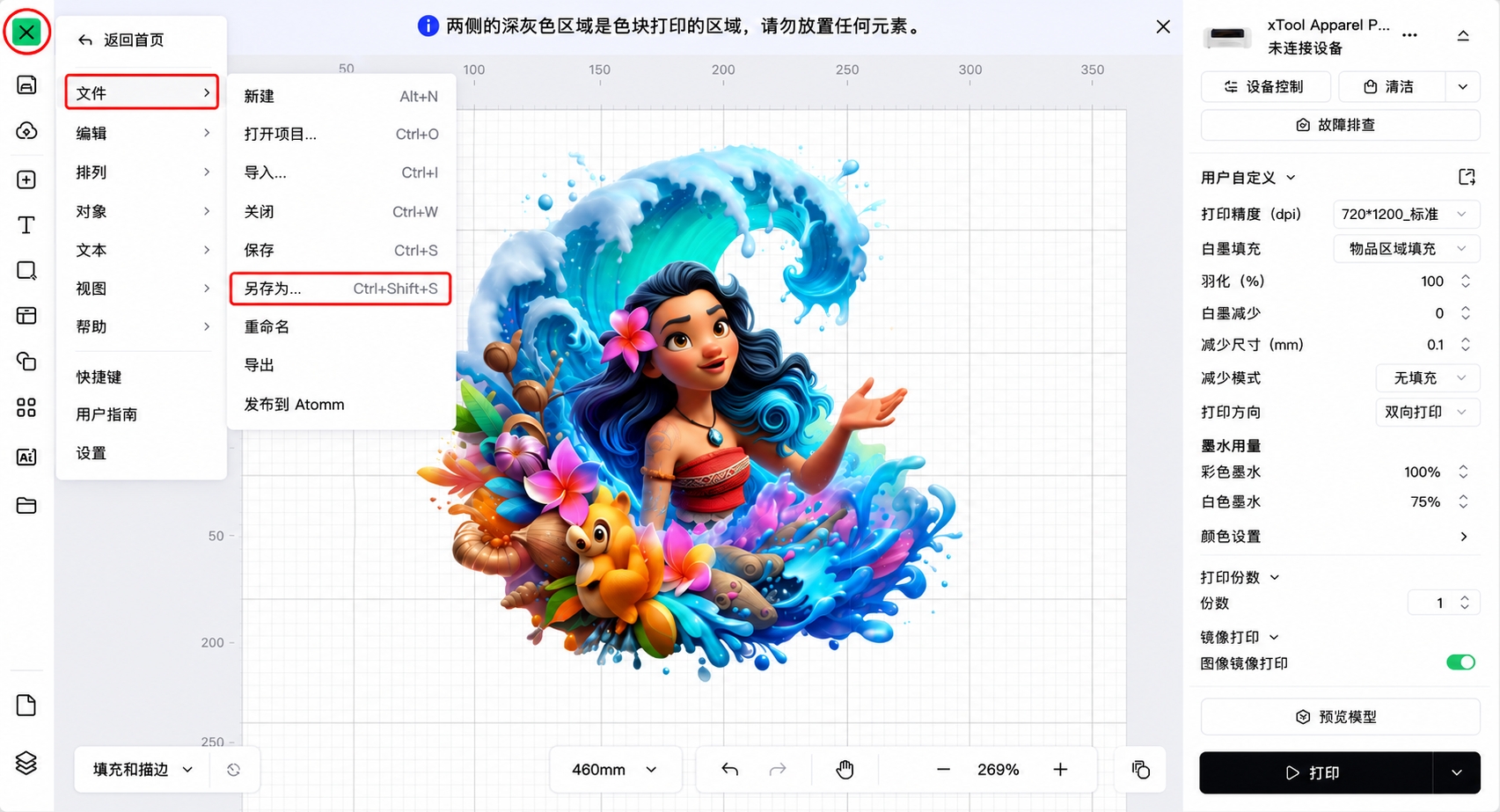This screenshot has height=812, width=1500.
Task: Zoom in with the plus icon
Action: 1061,770
